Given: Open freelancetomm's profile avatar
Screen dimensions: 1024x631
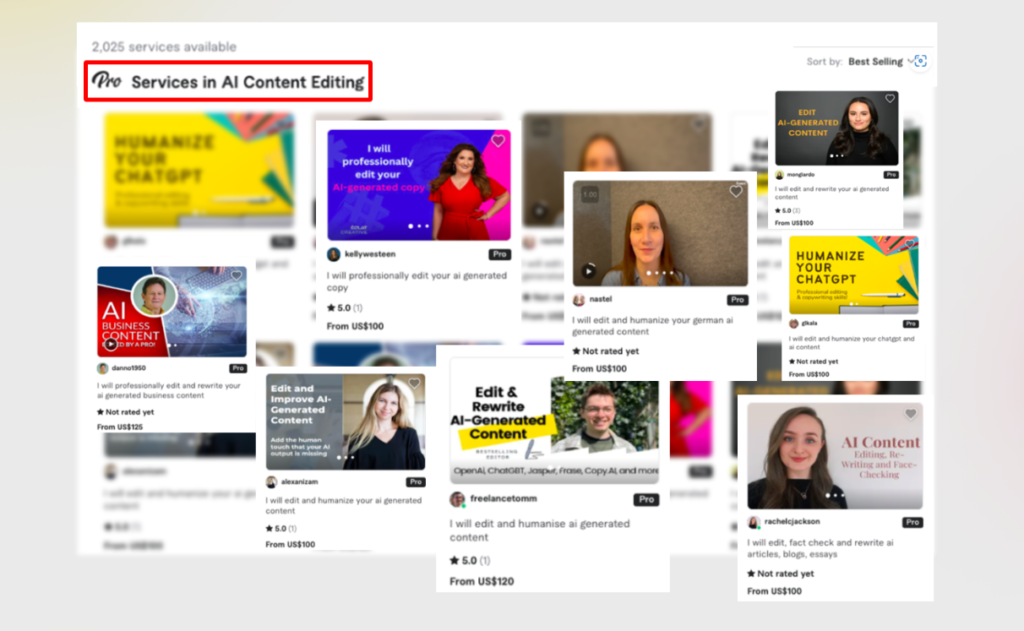Looking at the screenshot, I should tap(457, 499).
